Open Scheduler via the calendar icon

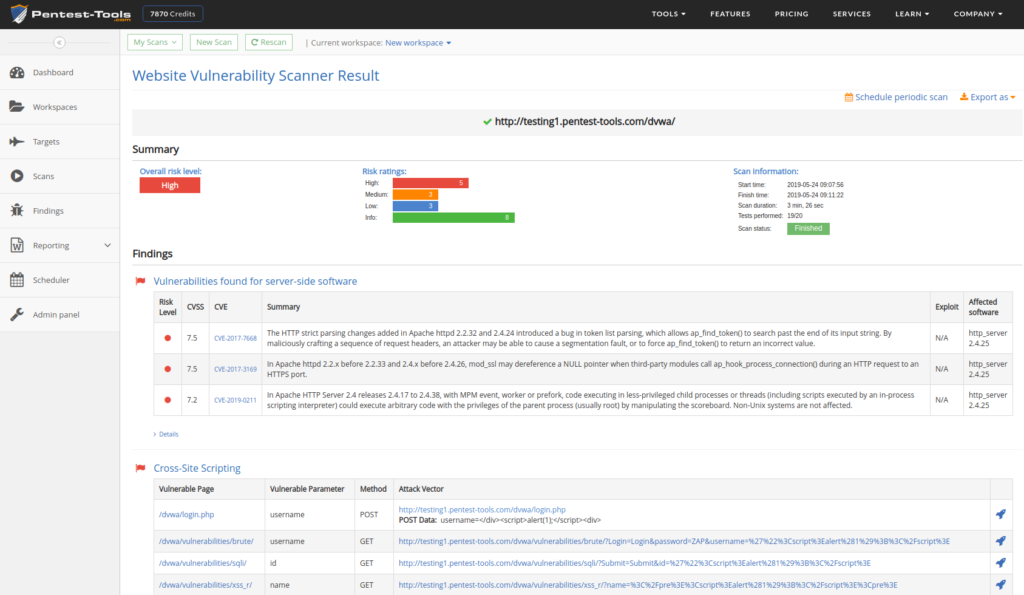[18, 279]
